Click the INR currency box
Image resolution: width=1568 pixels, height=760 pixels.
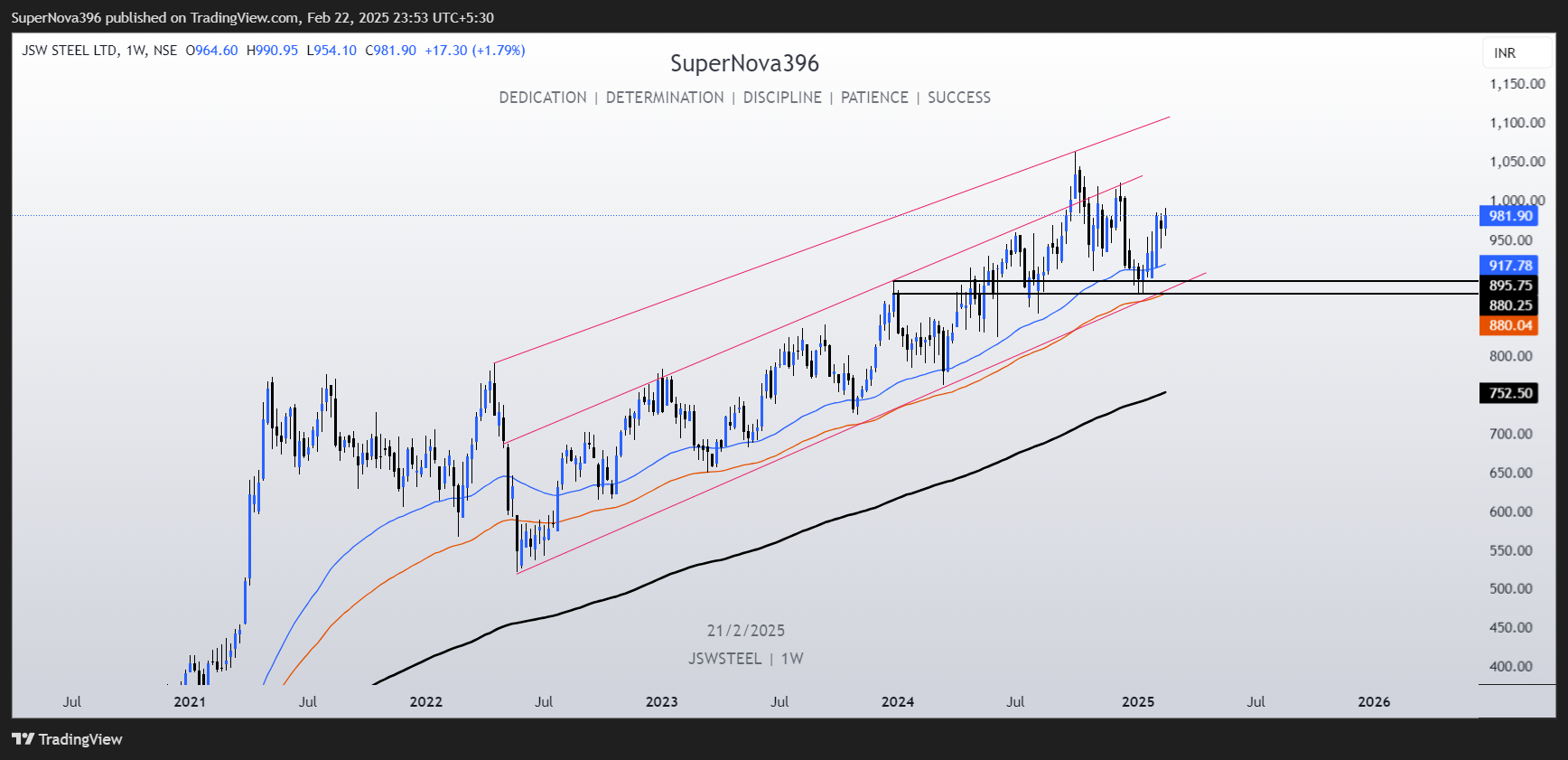click(x=1517, y=53)
